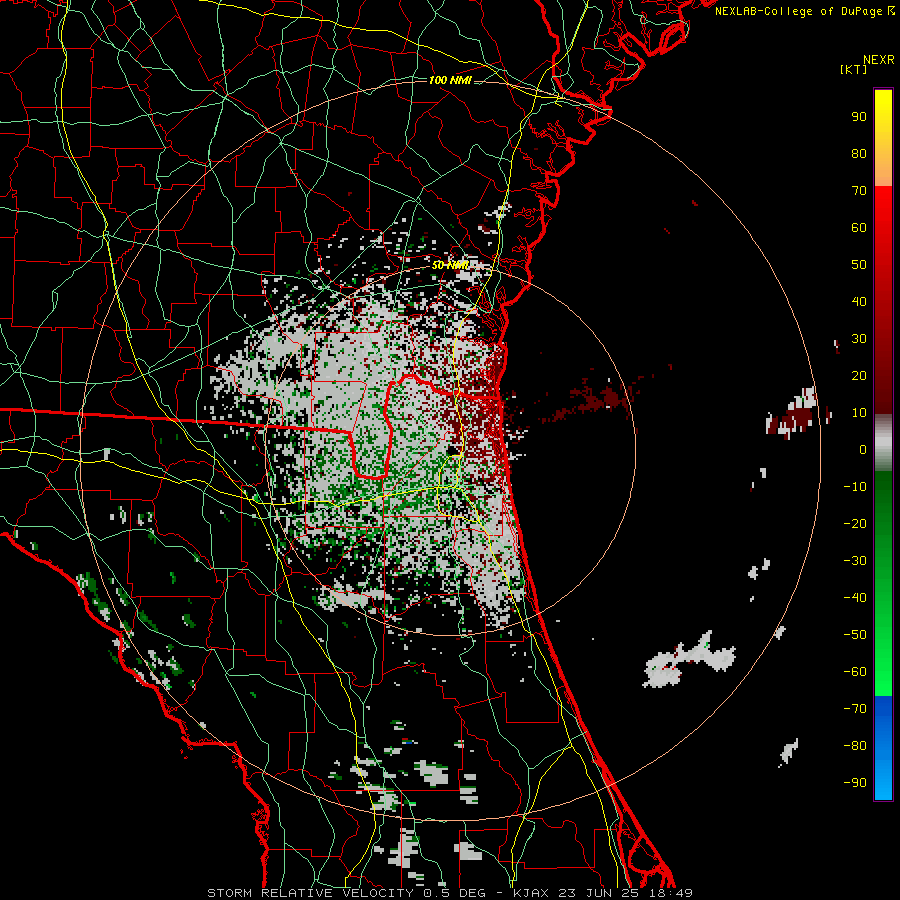
Task: Click the 100 NMI range ring label
Action: [x=450, y=80]
